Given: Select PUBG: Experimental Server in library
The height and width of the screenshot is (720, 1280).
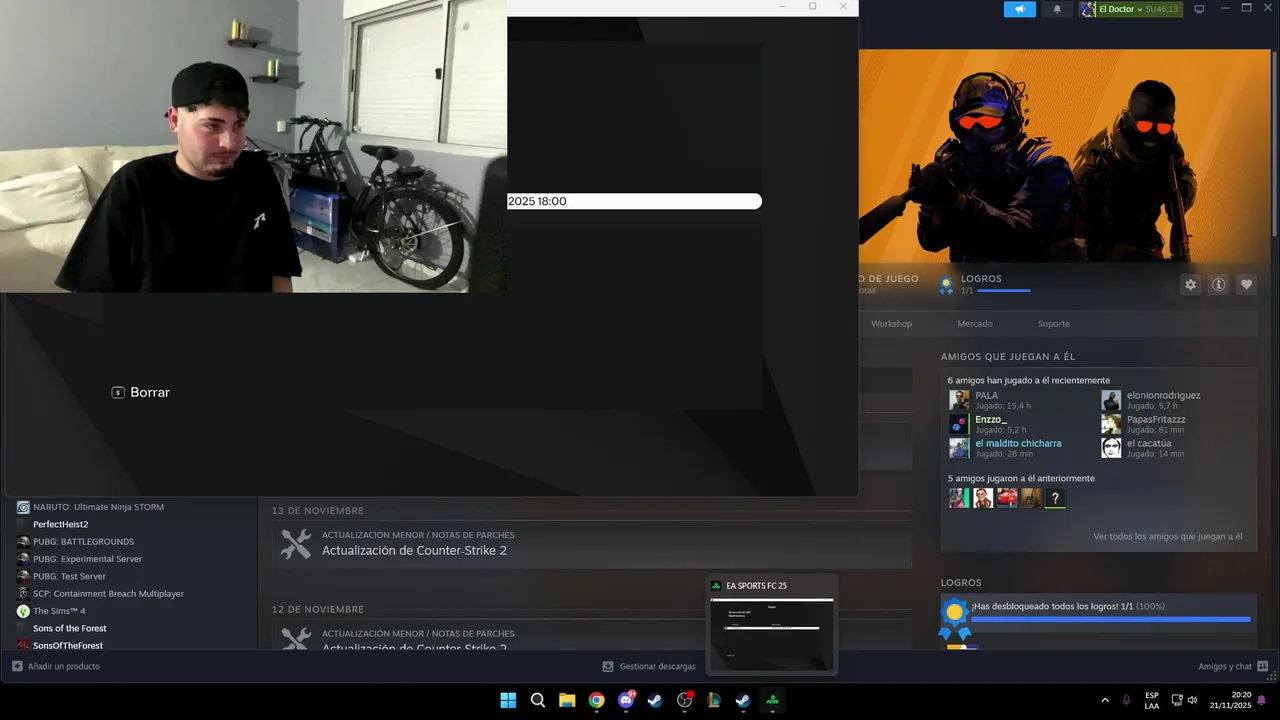Looking at the screenshot, I should [87, 559].
